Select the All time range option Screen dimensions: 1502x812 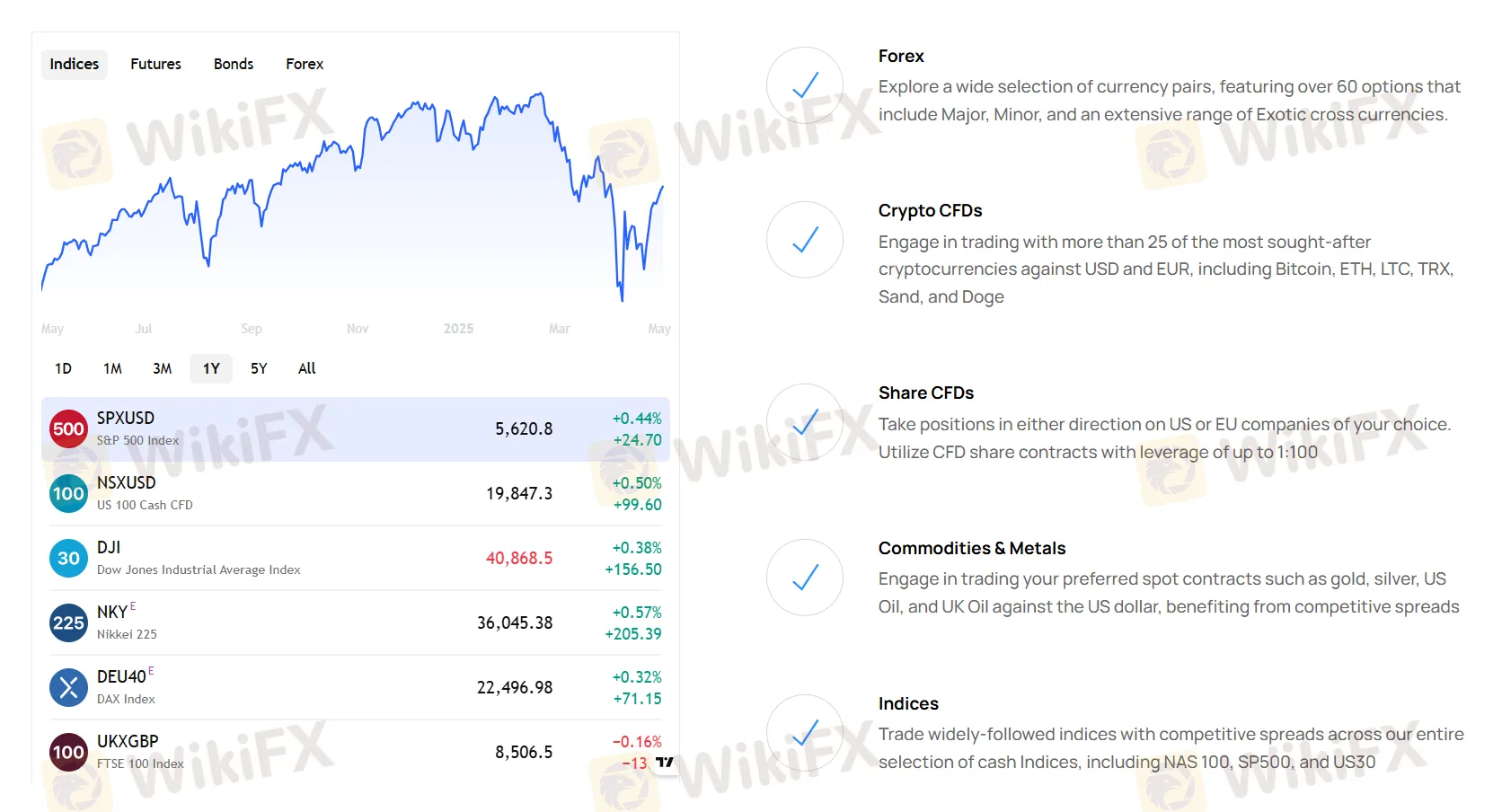306,368
